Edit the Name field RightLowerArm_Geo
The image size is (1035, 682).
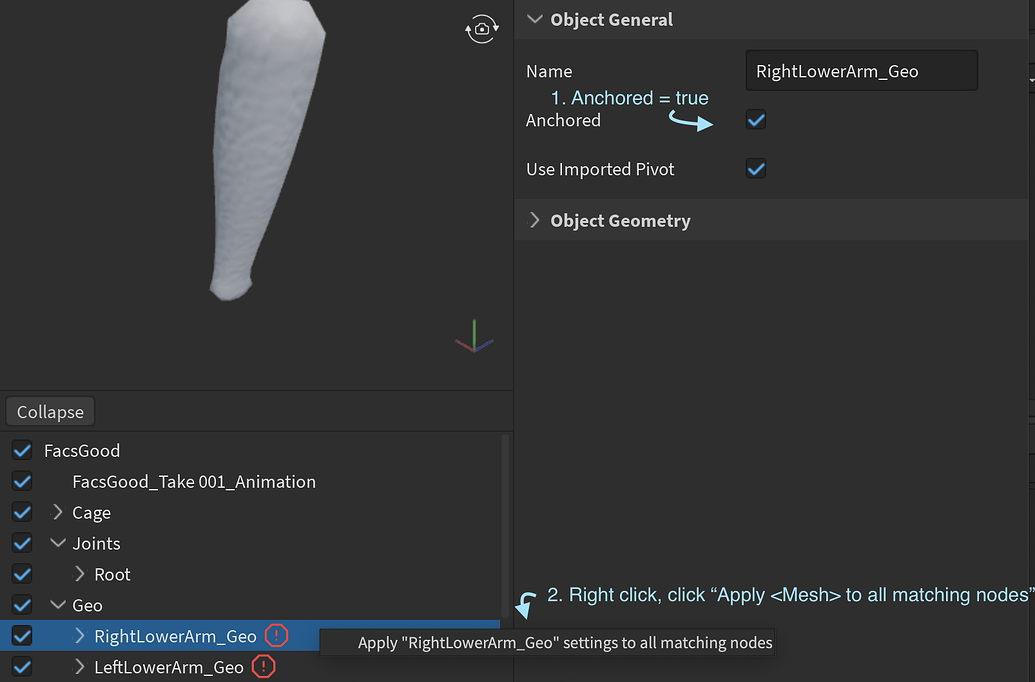pos(861,71)
